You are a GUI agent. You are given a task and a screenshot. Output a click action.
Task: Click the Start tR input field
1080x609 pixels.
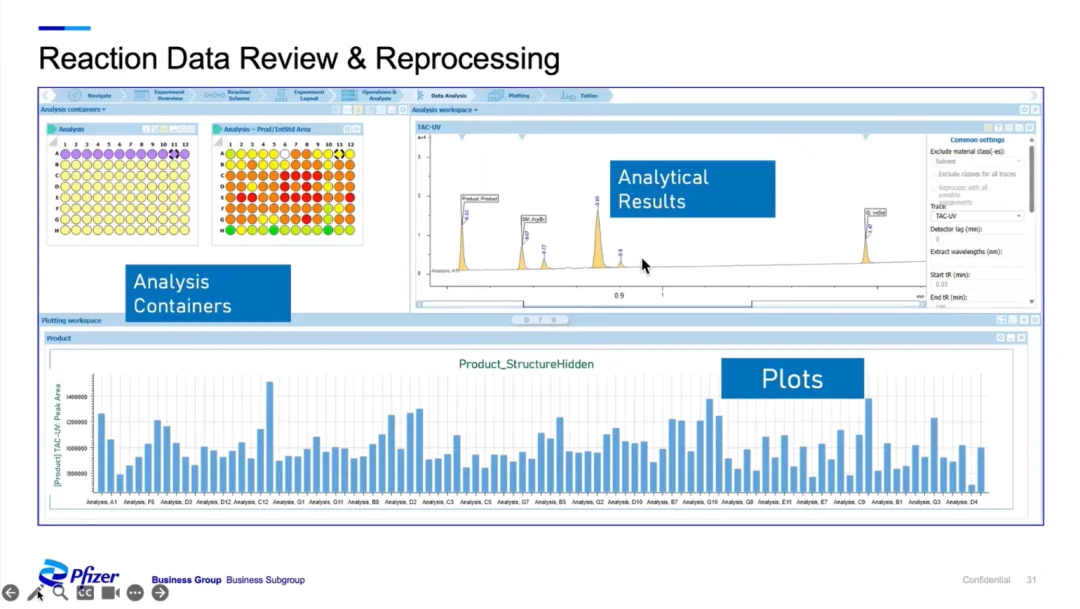point(977,285)
